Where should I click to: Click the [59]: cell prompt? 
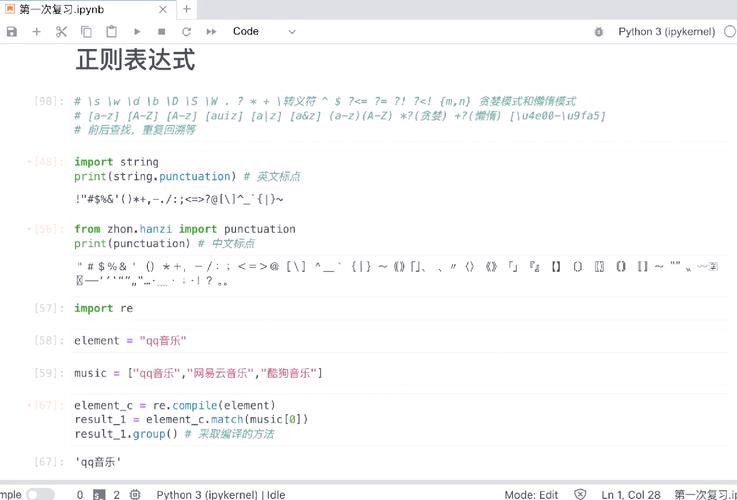pyautogui.click(x=49, y=373)
